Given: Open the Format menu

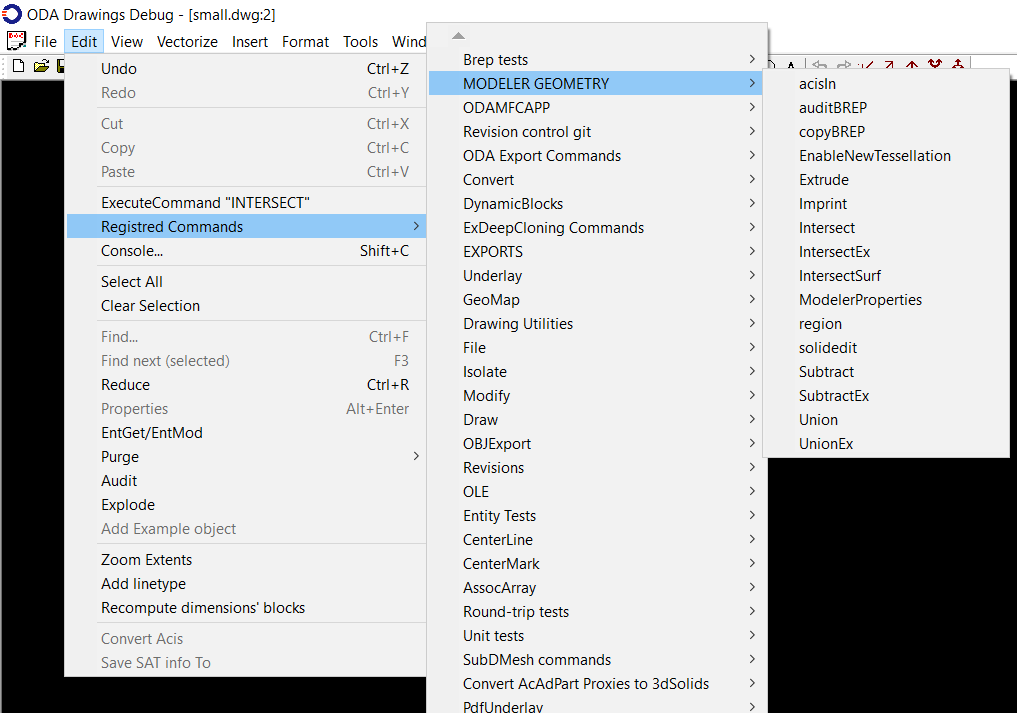Looking at the screenshot, I should click(305, 42).
